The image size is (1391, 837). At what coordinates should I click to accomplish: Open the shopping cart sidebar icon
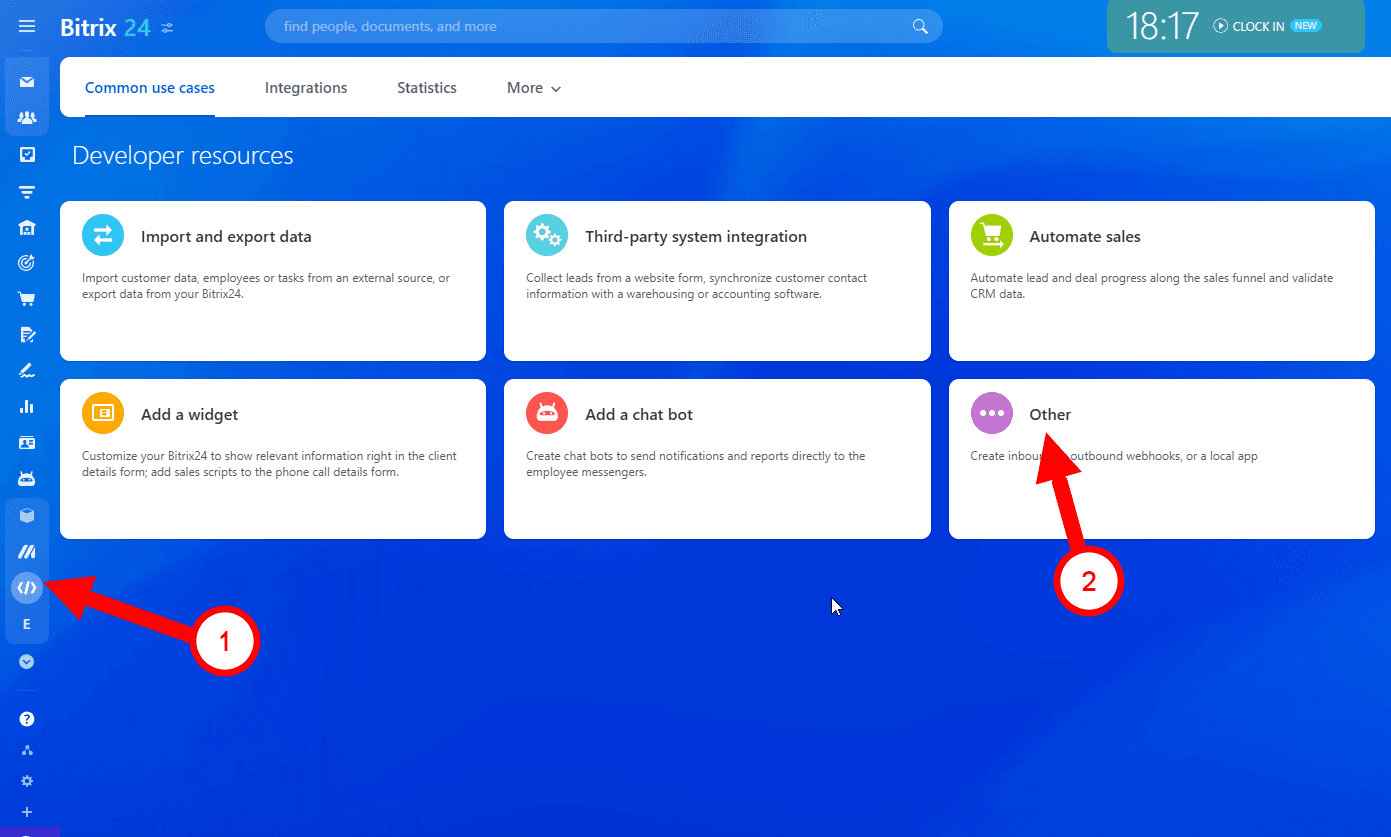pos(27,298)
